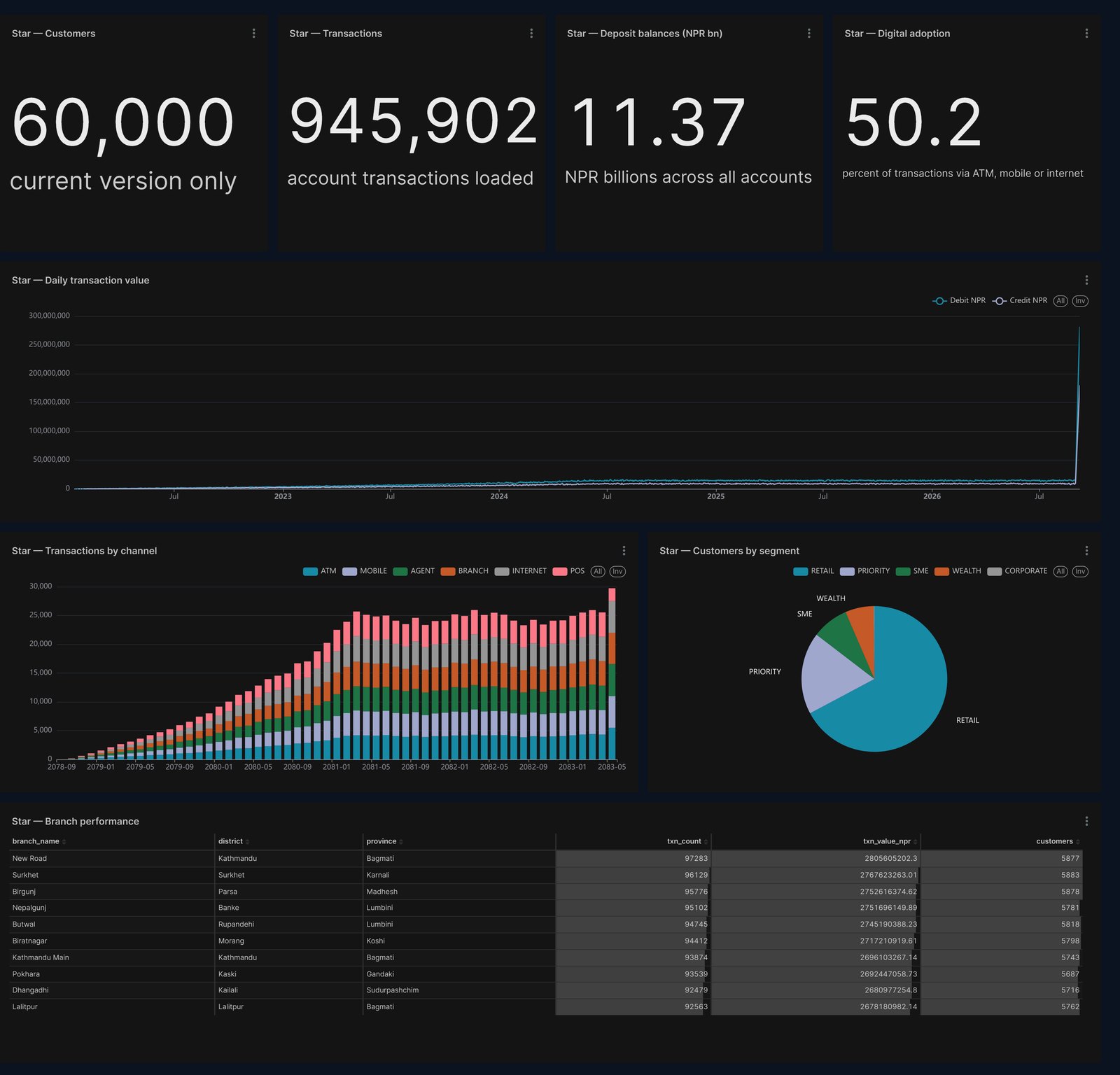Click the district column sort icon
The width and height of the screenshot is (1120, 1075).
[248, 842]
